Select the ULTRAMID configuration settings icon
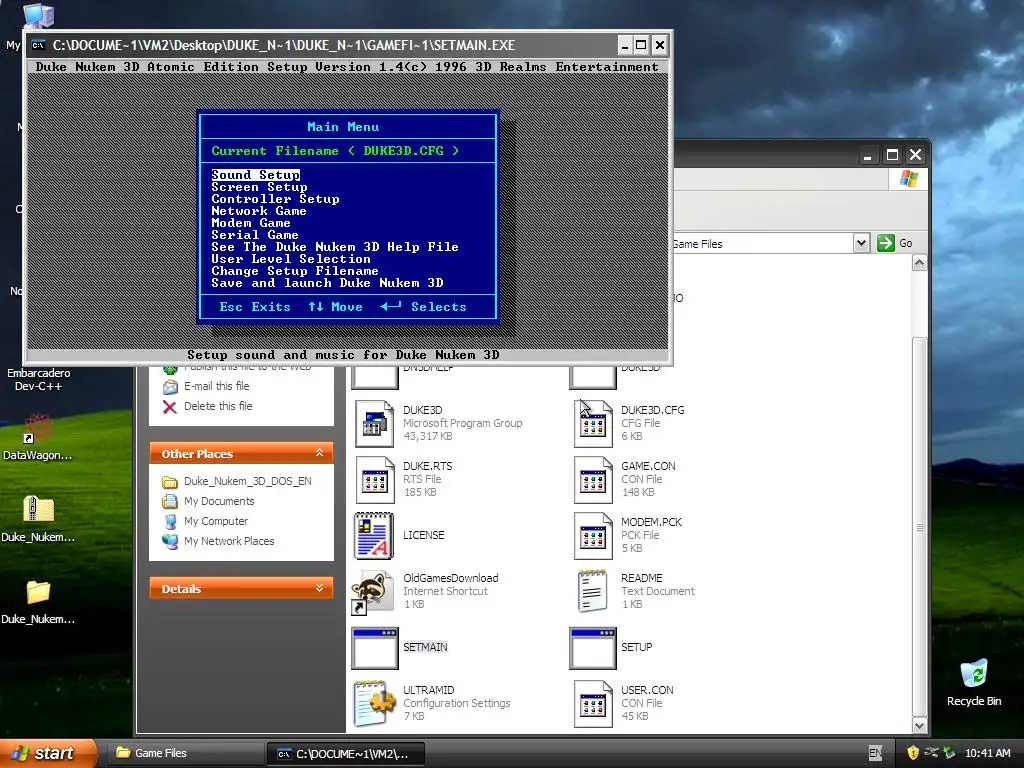Image resolution: width=1024 pixels, height=768 pixels. (375, 703)
